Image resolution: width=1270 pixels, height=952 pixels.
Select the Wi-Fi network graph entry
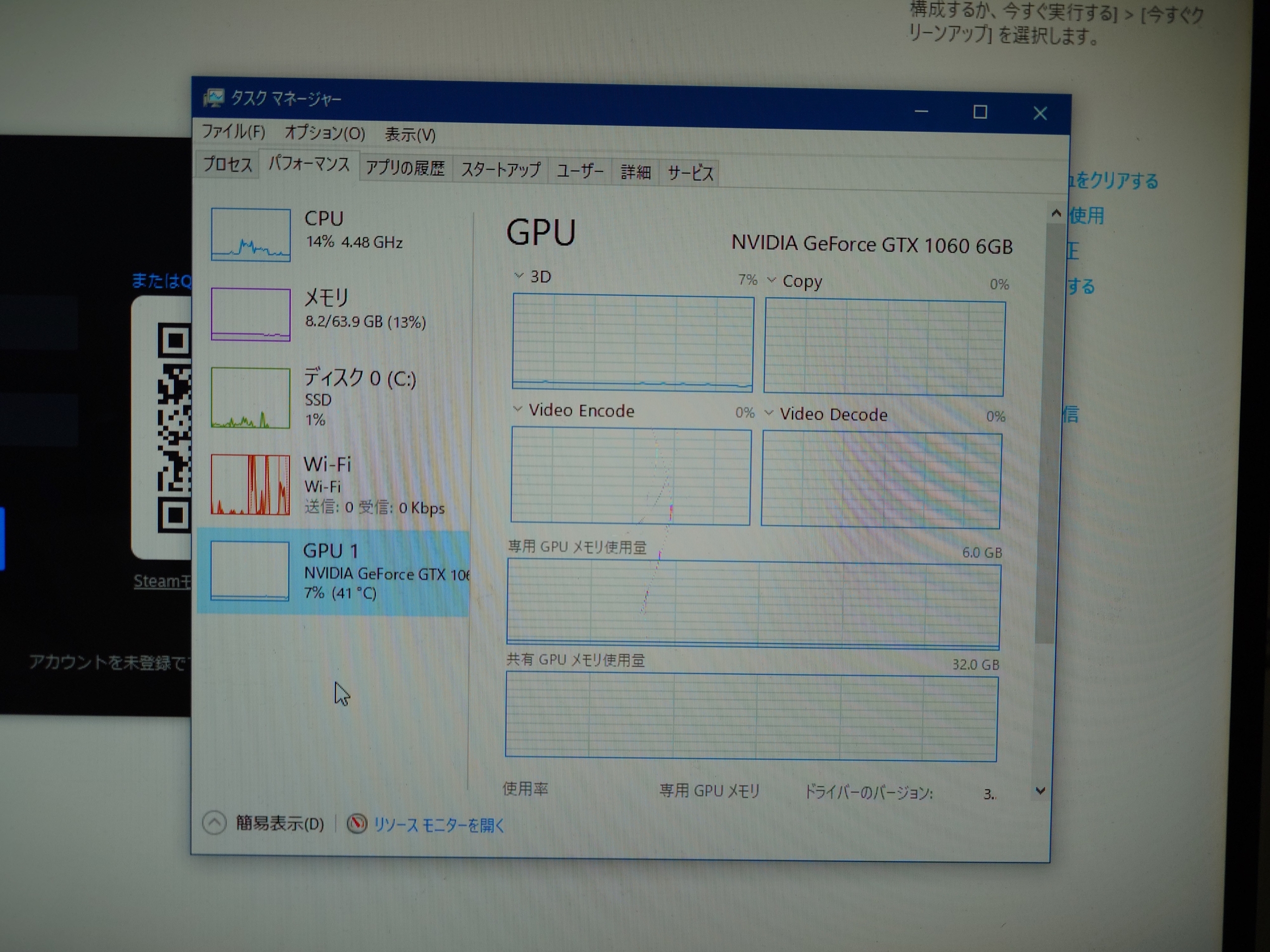(x=251, y=485)
